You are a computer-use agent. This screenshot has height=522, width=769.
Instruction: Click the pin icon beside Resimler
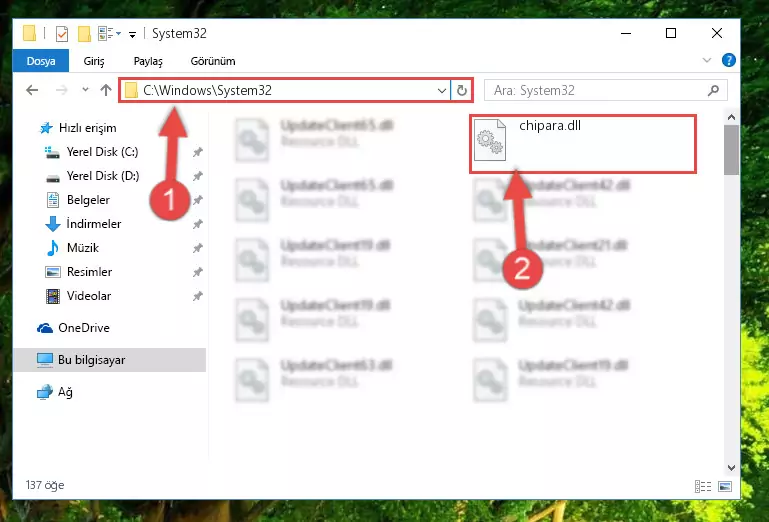[198, 272]
